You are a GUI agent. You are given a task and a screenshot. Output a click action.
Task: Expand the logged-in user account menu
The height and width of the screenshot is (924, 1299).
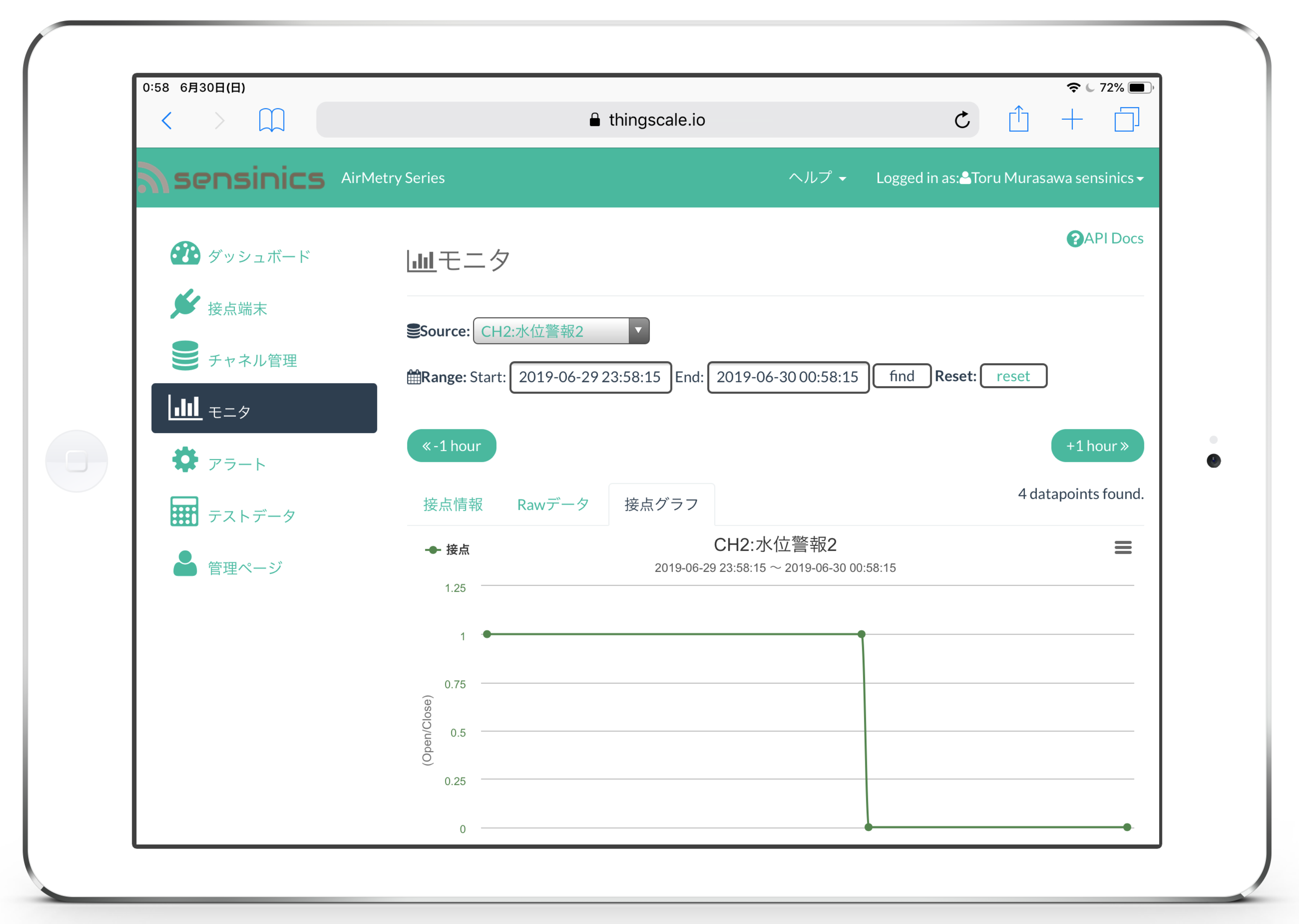[x=1010, y=178]
